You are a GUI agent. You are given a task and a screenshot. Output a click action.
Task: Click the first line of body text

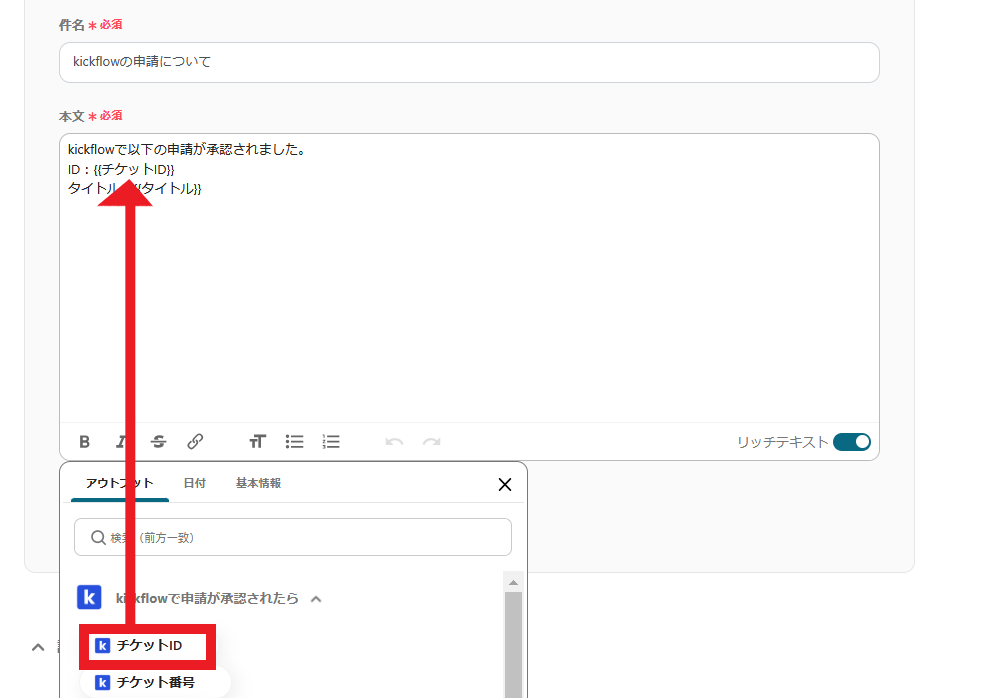pos(186,150)
